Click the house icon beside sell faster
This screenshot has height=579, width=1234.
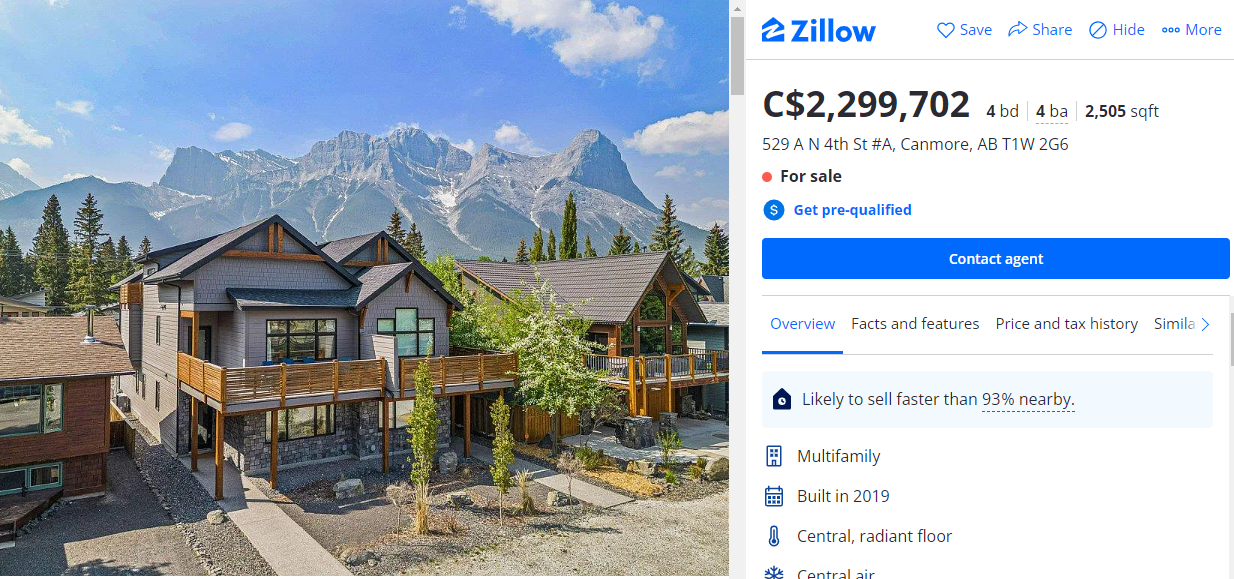click(782, 400)
